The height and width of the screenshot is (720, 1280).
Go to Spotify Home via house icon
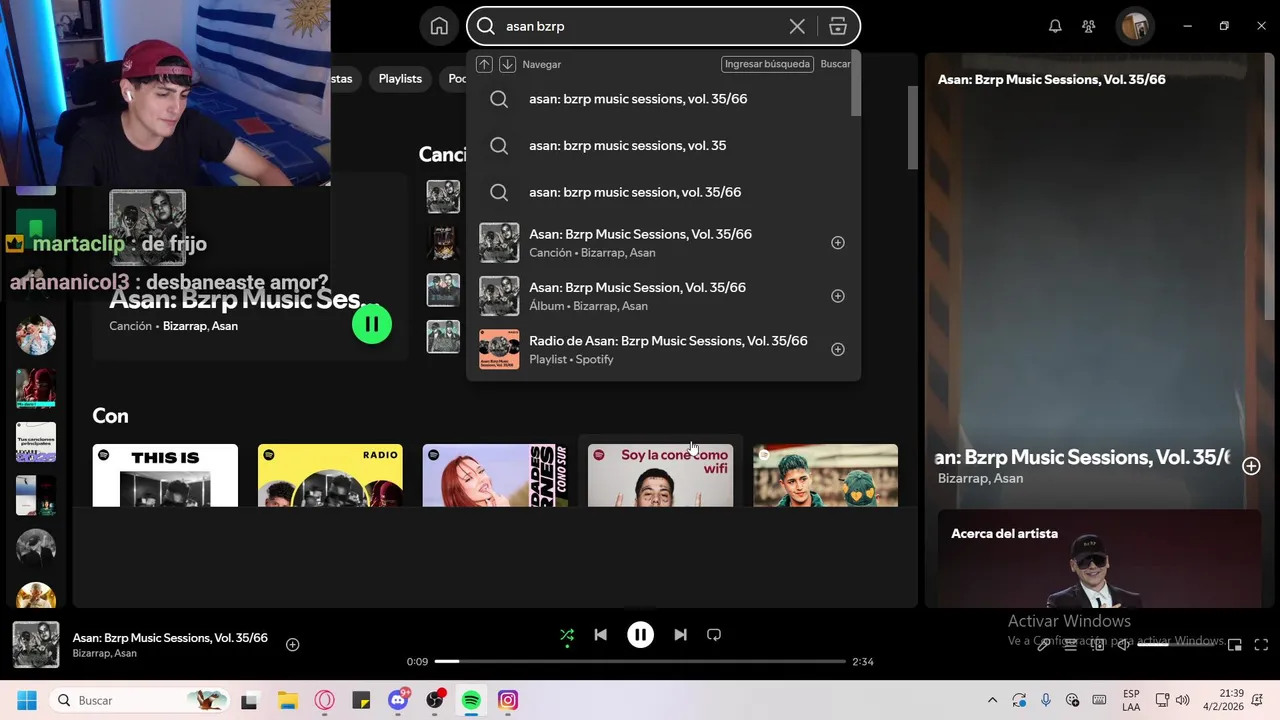click(439, 26)
